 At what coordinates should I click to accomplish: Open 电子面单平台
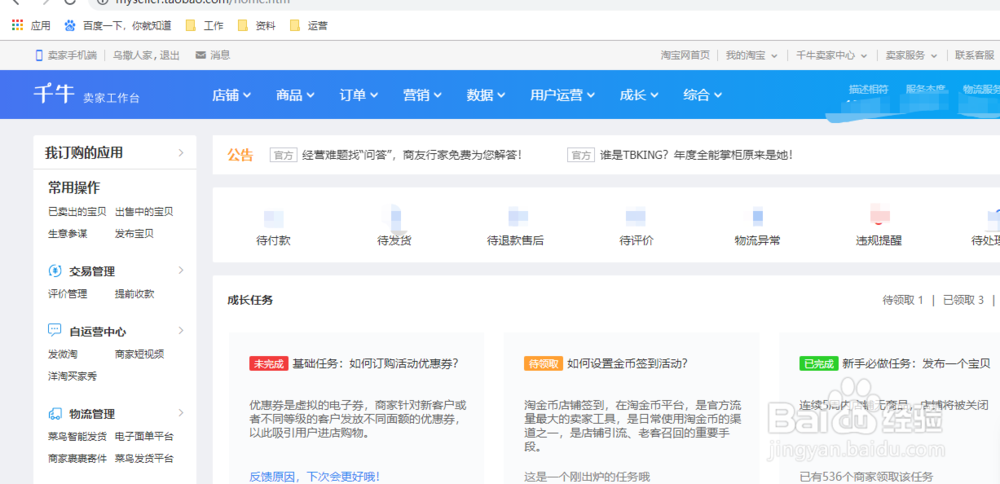point(144,436)
